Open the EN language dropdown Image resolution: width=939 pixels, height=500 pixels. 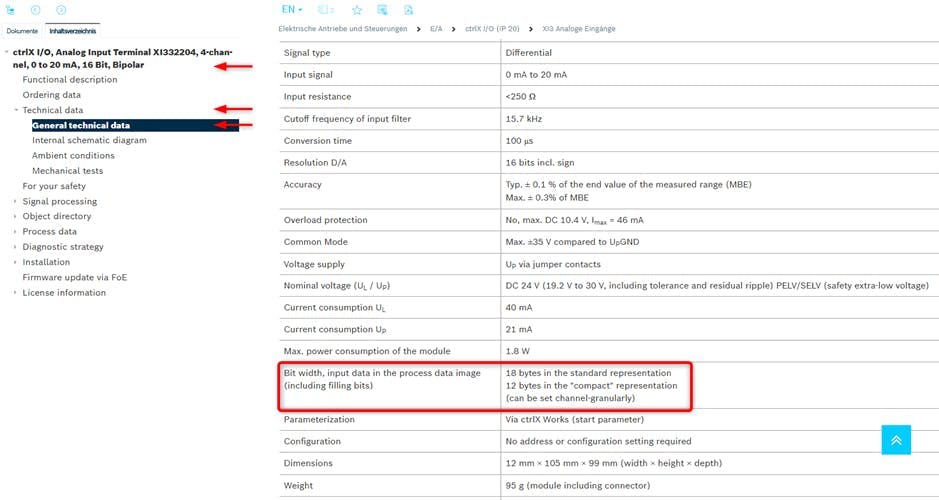click(292, 10)
